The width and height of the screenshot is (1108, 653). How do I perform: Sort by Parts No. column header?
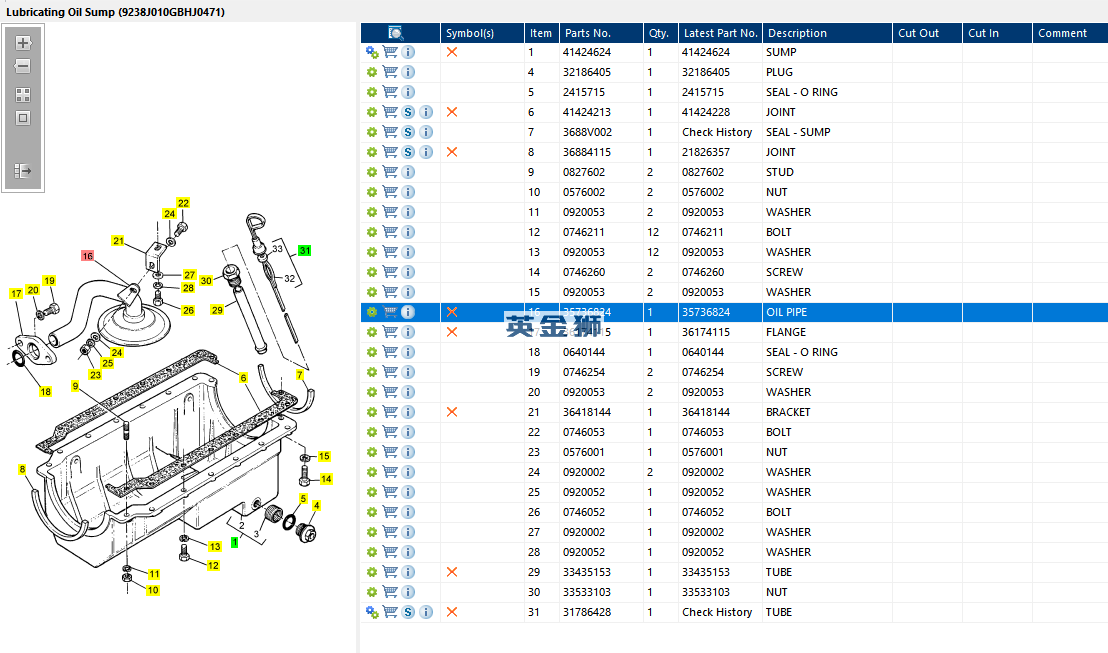[x=601, y=33]
